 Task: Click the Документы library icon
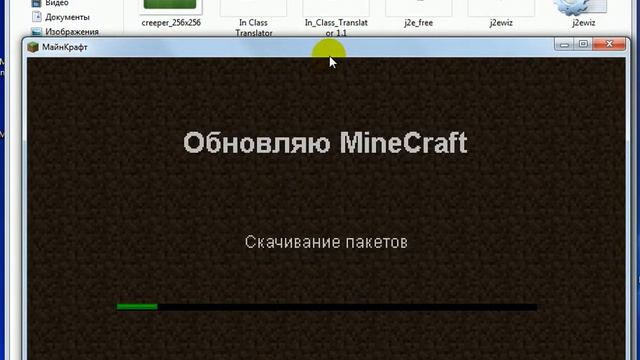(x=36, y=17)
